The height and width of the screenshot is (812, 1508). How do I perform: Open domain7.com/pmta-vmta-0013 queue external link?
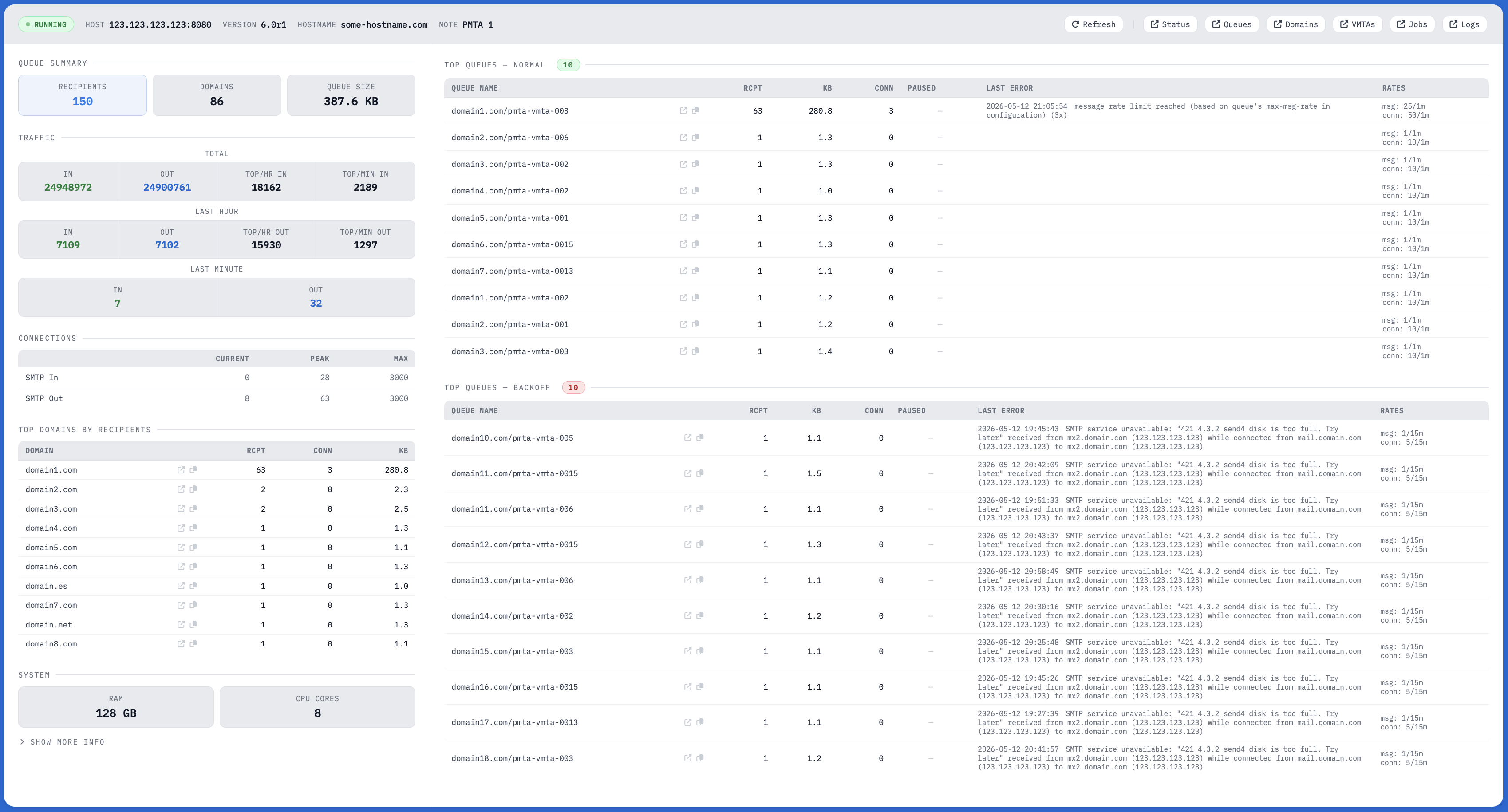(x=683, y=271)
